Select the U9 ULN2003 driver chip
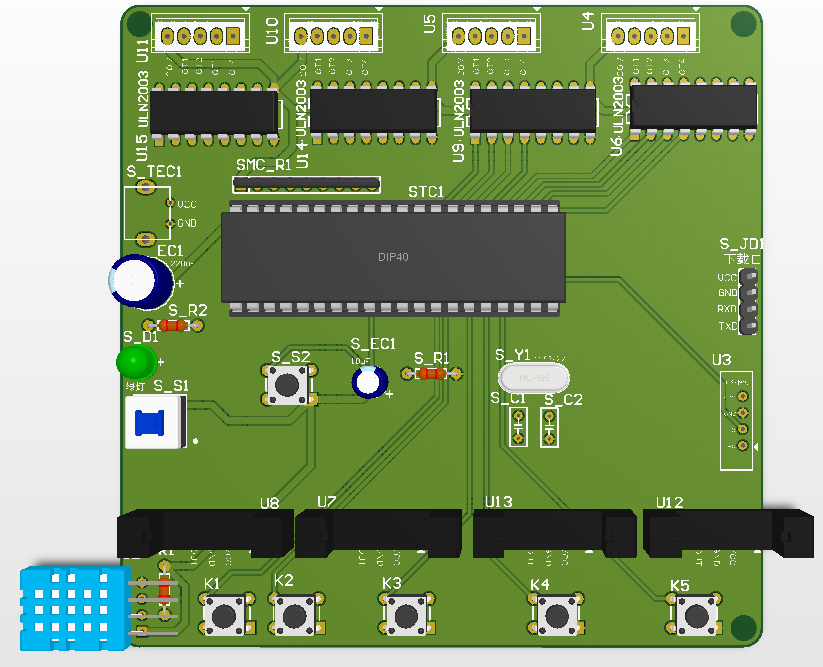 533,111
